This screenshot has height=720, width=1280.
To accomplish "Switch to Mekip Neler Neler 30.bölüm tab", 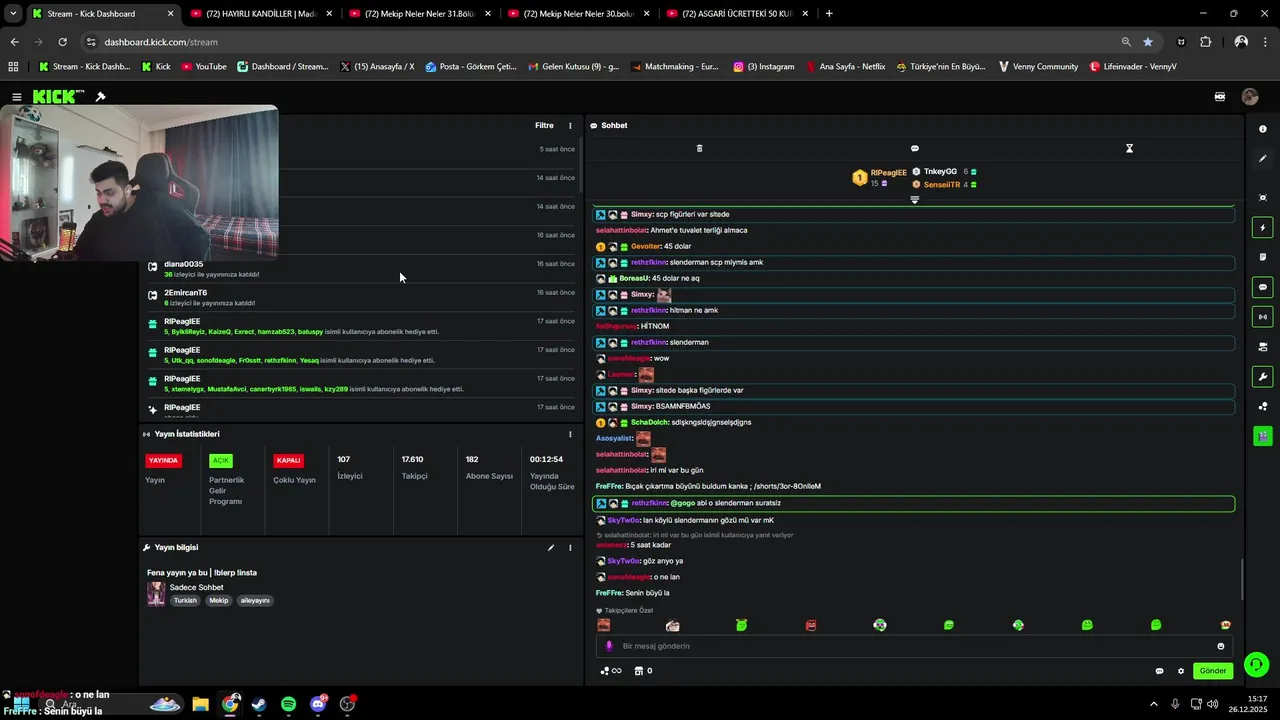I will [579, 14].
